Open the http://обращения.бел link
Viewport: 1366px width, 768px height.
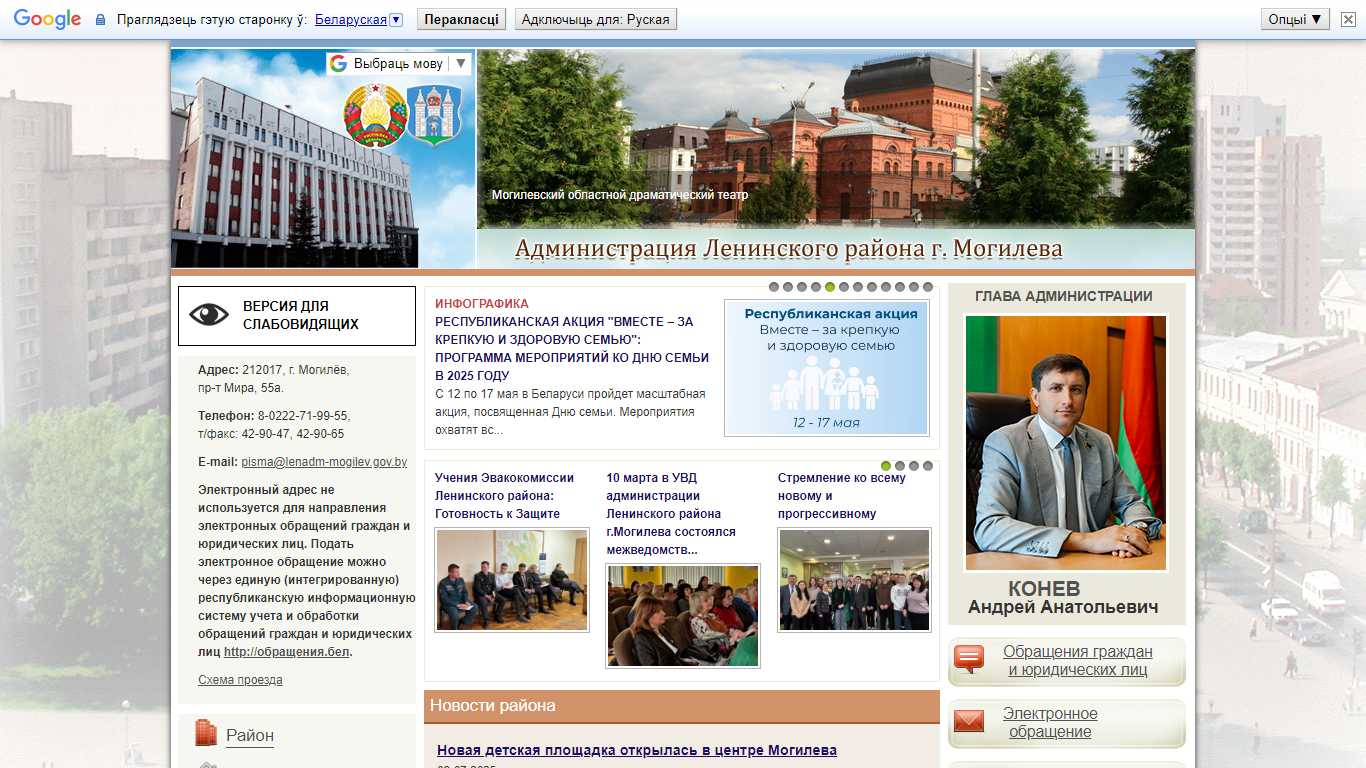(x=286, y=652)
